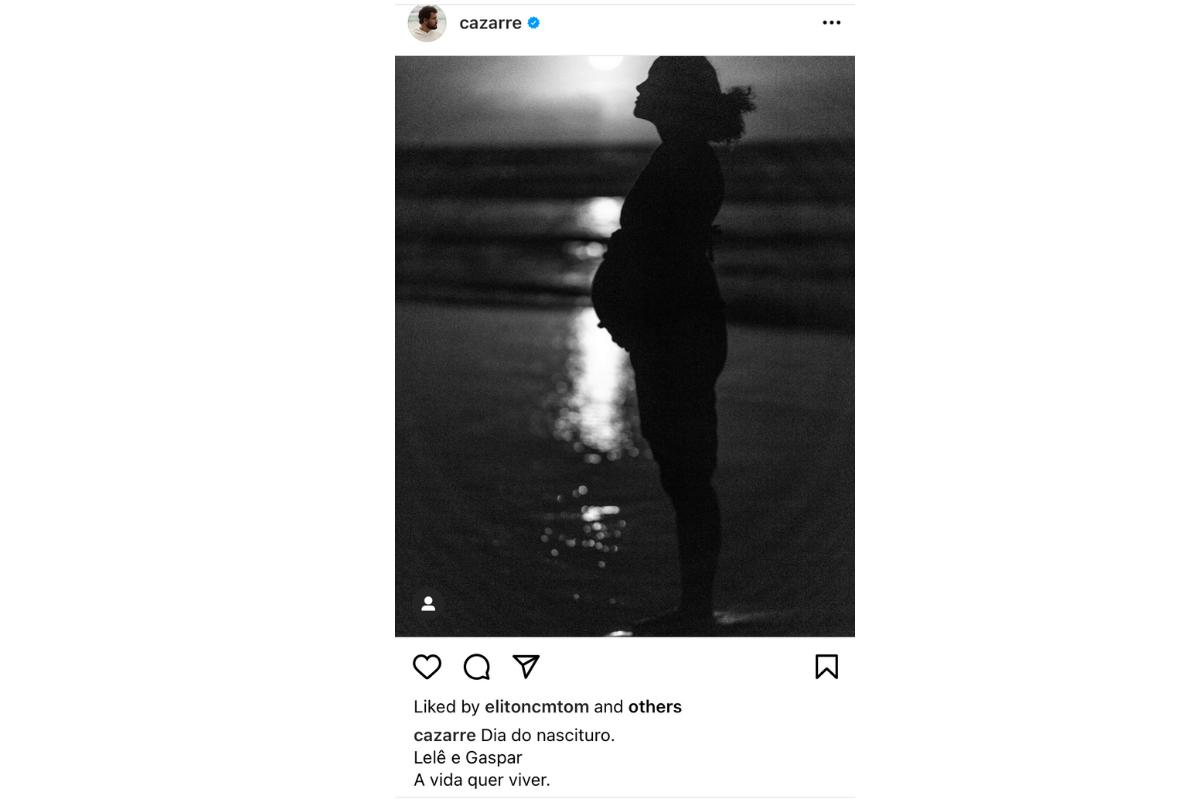This screenshot has height=800, width=1200.
Task: Click the word "and" in the likes line
Action: [x=608, y=707]
